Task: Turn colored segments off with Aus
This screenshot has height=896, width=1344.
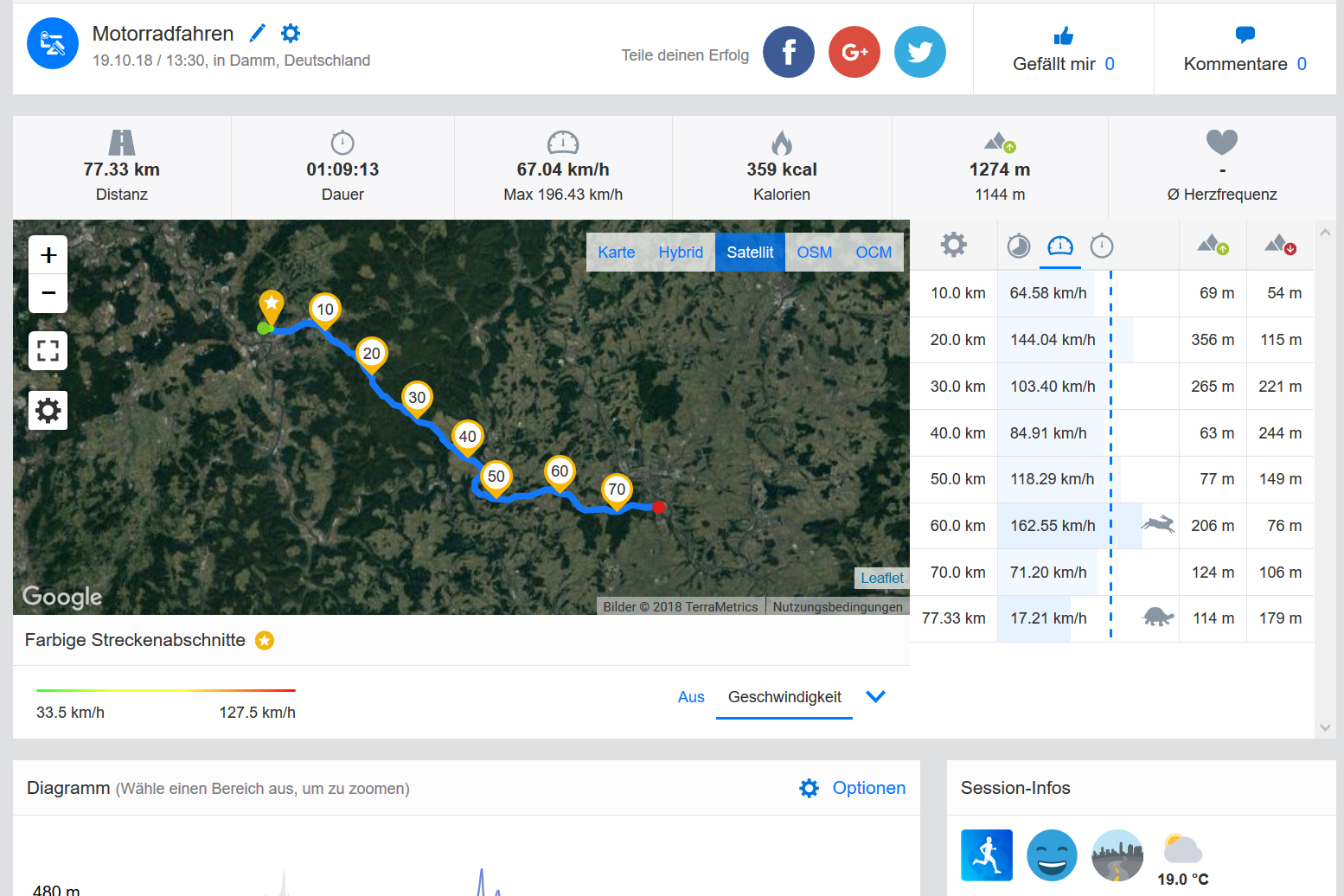Action: (690, 697)
